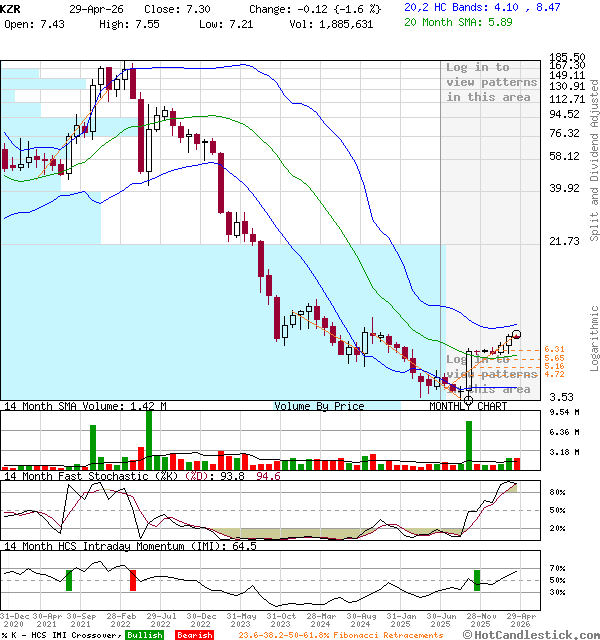The height and width of the screenshot is (640, 600).
Task: Click the green bullish IMI marker near 2025
Action: tap(477, 579)
